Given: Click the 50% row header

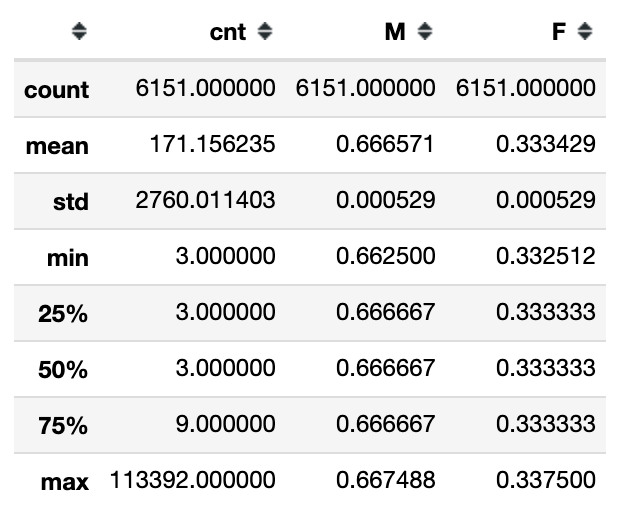Looking at the screenshot, I should (x=63, y=370).
